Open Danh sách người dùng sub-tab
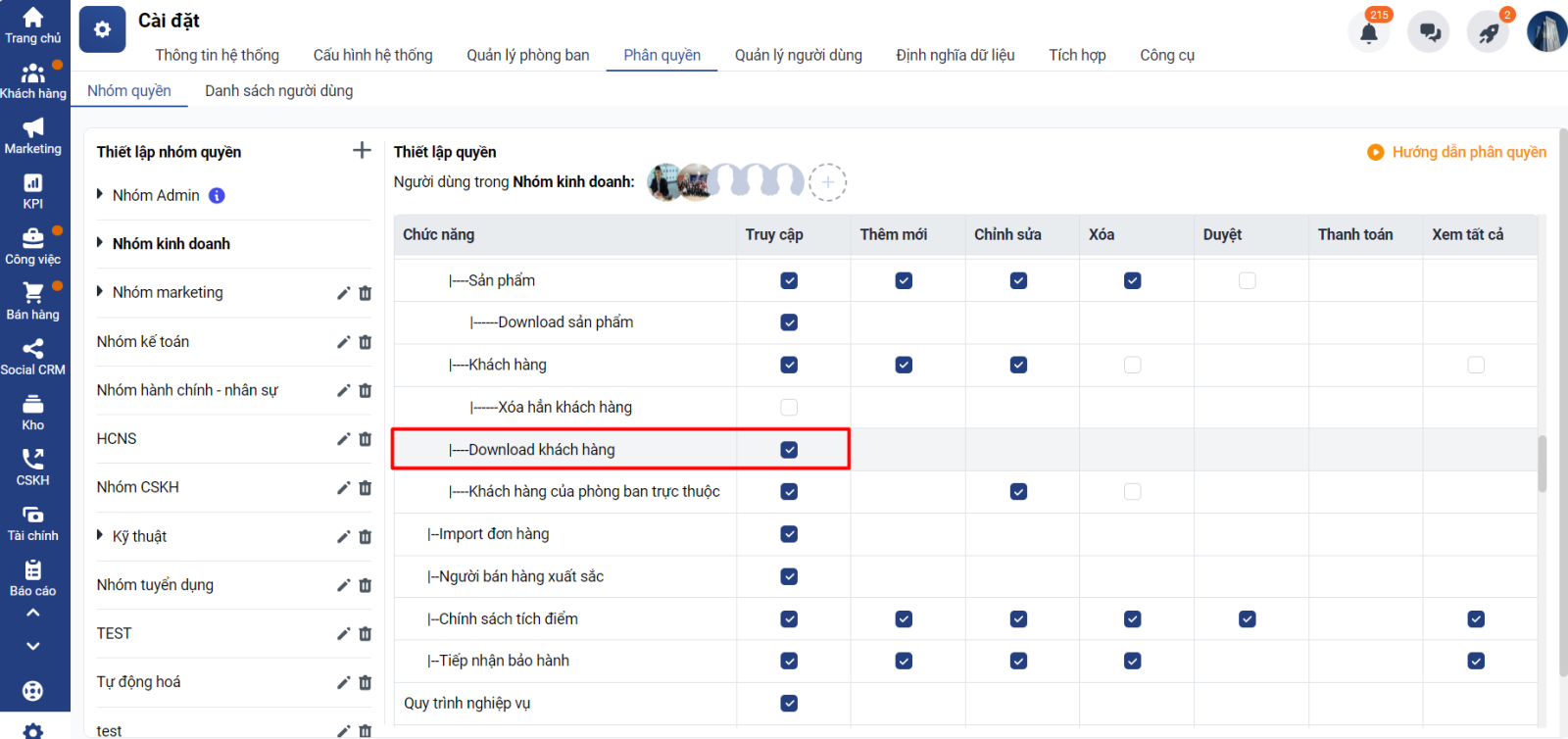Viewport: 1568px width, 739px height. point(278,91)
